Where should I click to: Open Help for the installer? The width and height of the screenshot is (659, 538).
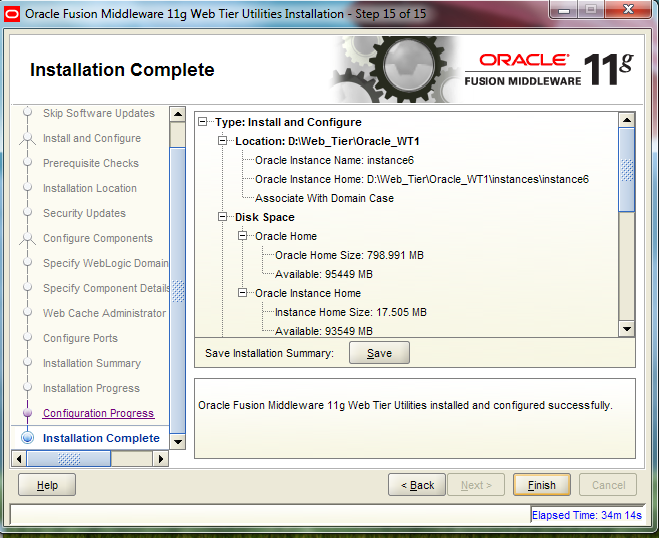click(47, 485)
